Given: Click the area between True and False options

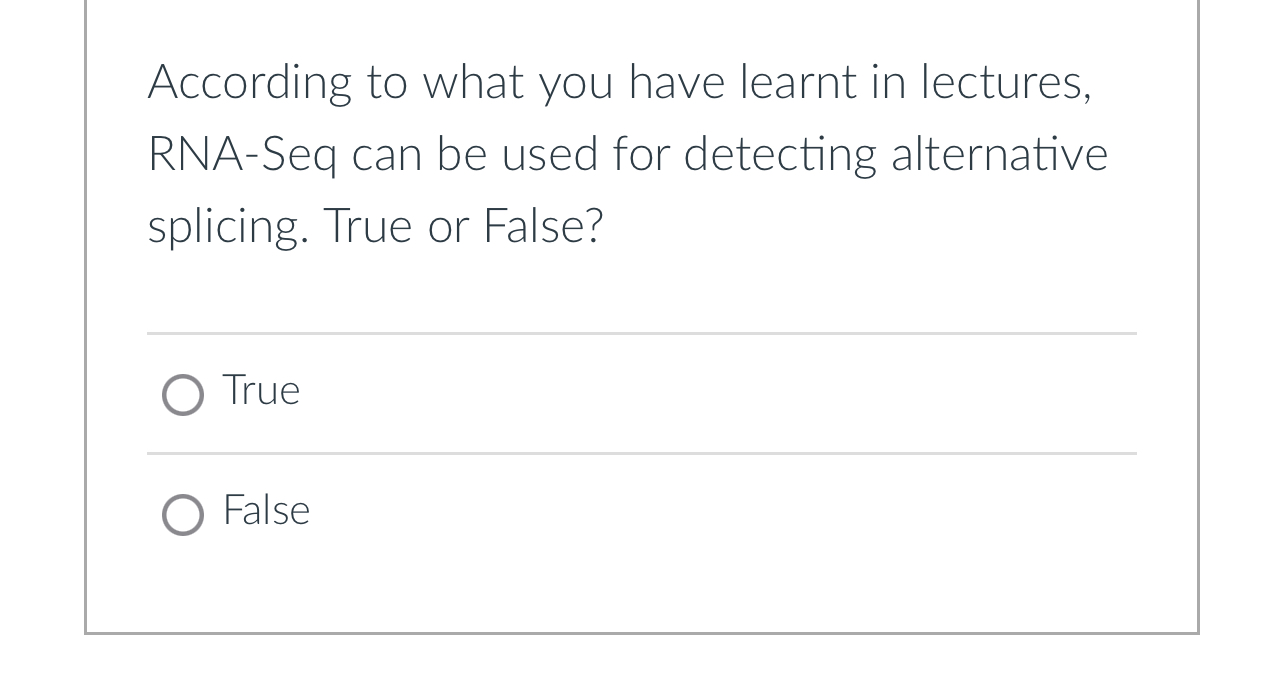Looking at the screenshot, I should tap(640, 453).
